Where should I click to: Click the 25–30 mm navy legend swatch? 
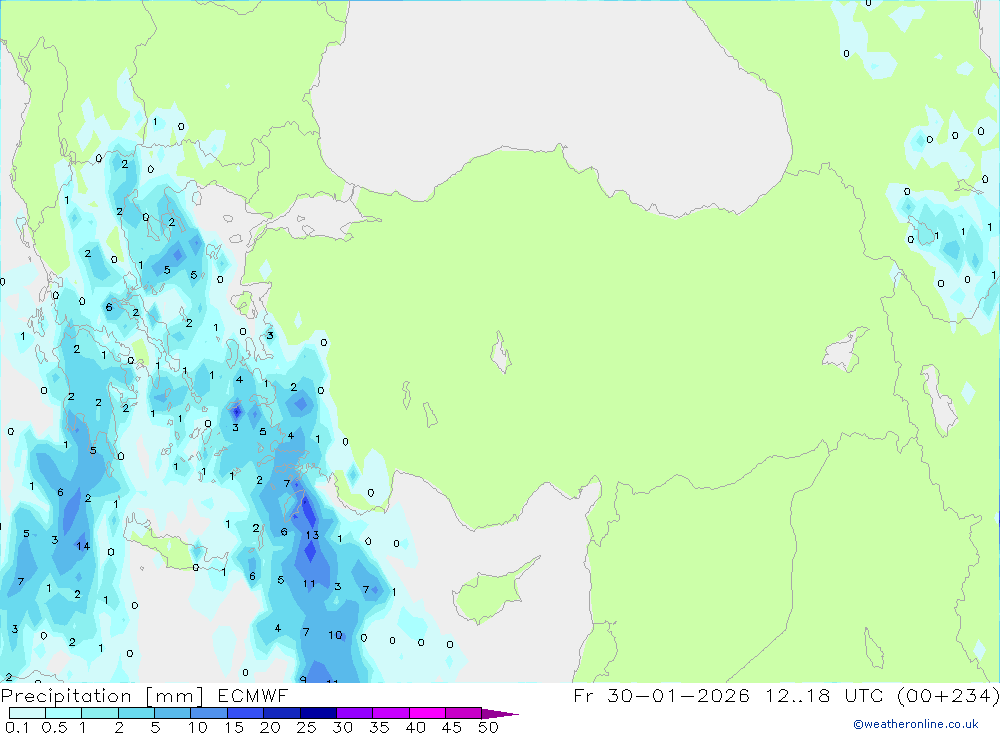click(x=318, y=713)
